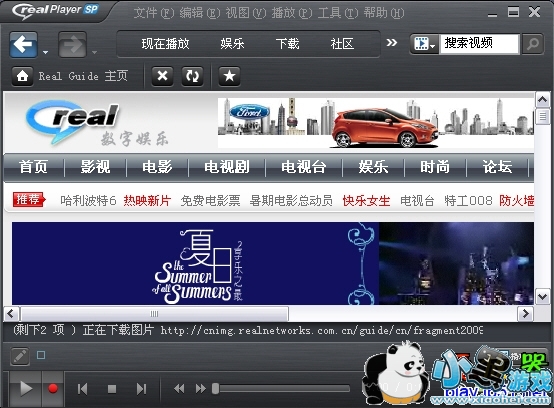Click the Real 数字娱乐 site logo
This screenshot has width=554, height=408.
pos(97,124)
